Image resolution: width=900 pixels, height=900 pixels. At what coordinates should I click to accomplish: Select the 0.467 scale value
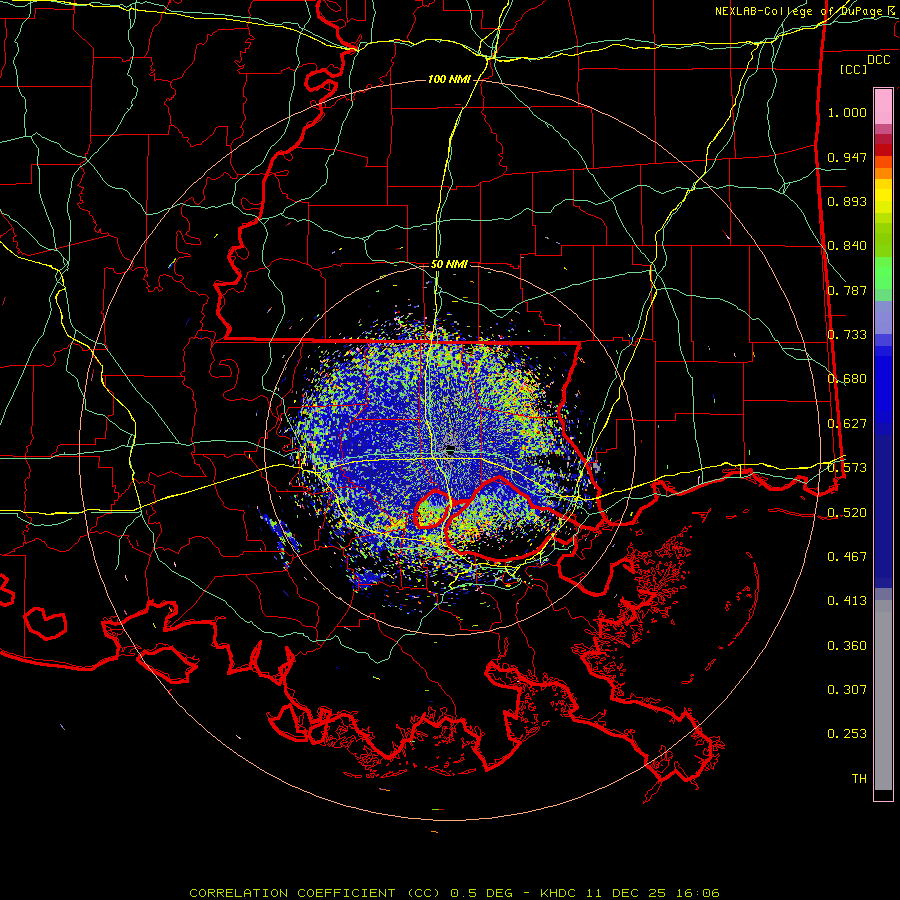(847, 557)
